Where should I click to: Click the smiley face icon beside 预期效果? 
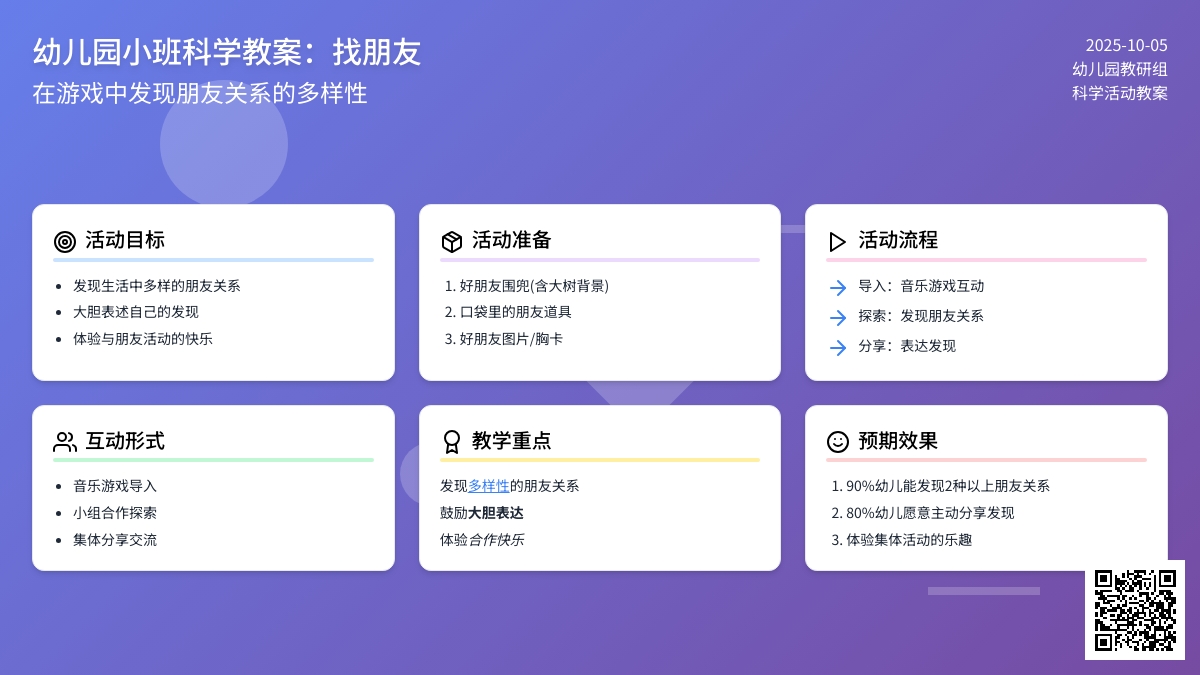(x=838, y=441)
